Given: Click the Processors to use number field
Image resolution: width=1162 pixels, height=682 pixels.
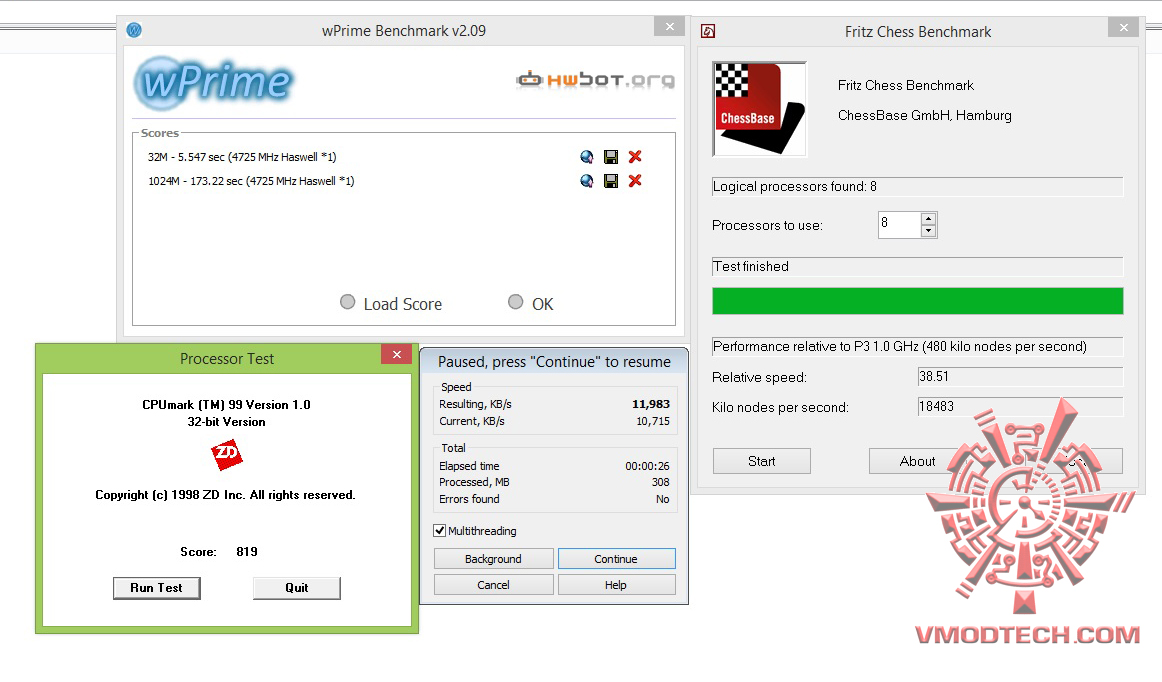Looking at the screenshot, I should tap(900, 225).
